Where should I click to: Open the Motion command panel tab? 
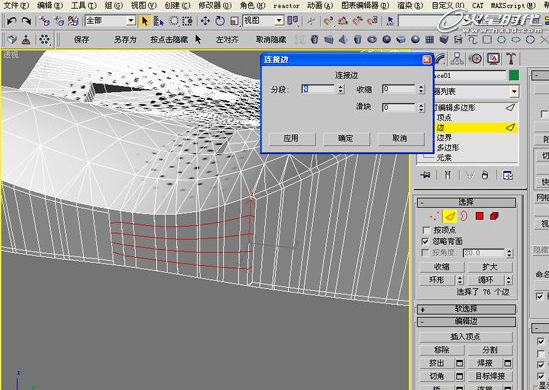(475, 58)
